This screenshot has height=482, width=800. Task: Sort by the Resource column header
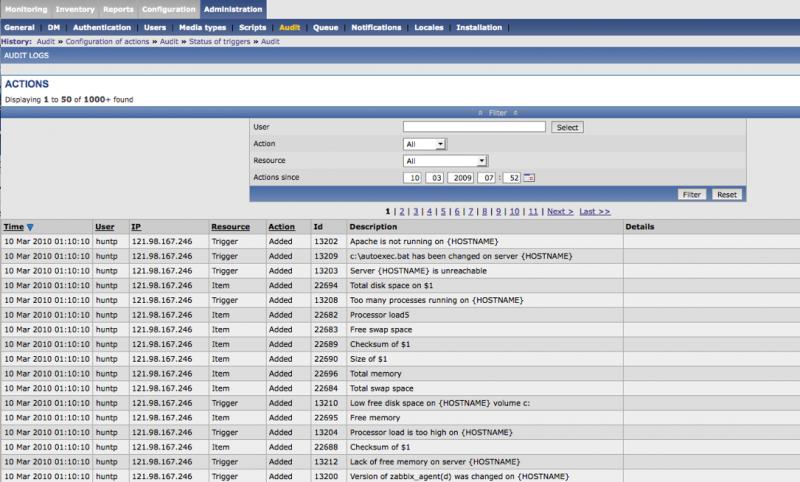pos(230,227)
